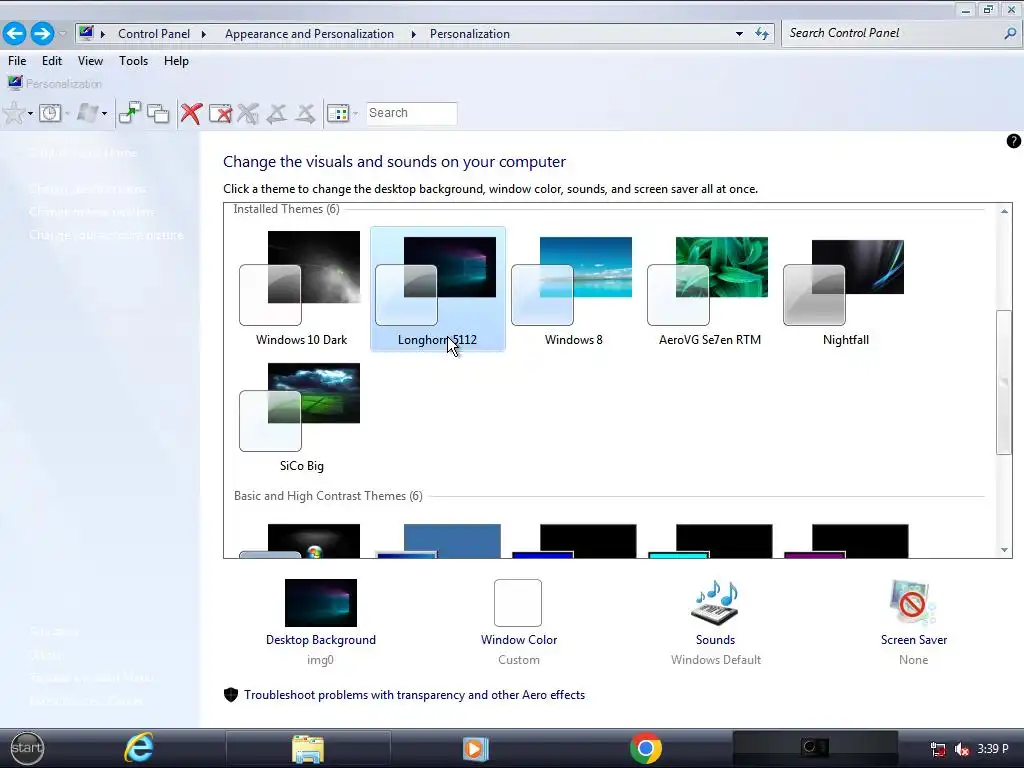1024x768 pixels.
Task: Open the dropdown next to the Windows flag
Action: click(x=104, y=114)
